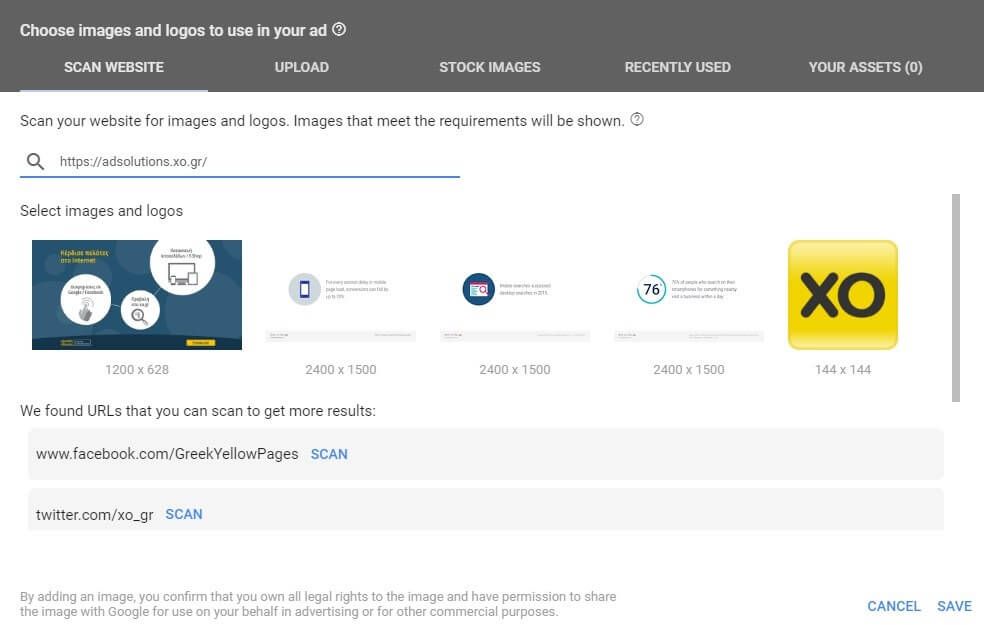The height and width of the screenshot is (625, 984).
Task: Click the twitter.com/xo_gr text
Action: 95,515
